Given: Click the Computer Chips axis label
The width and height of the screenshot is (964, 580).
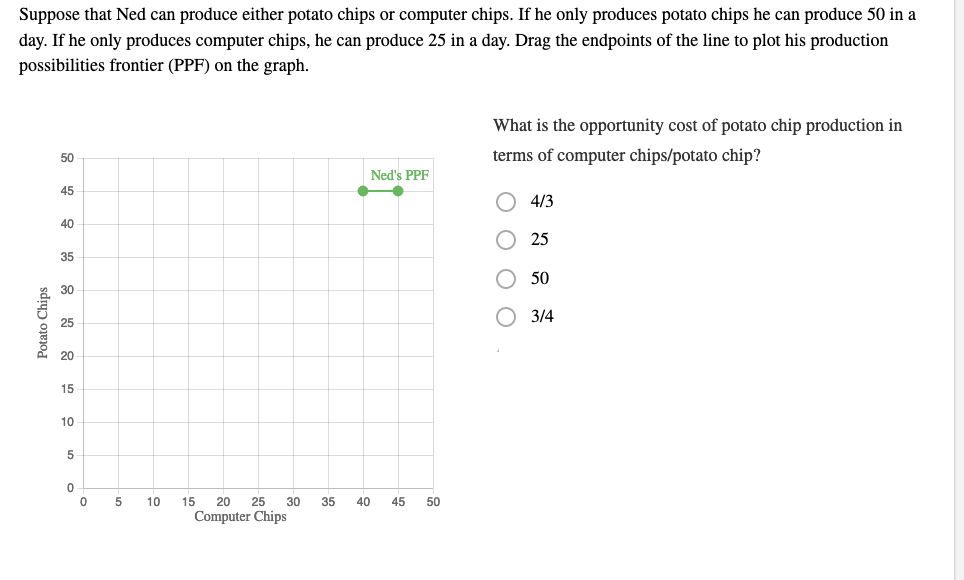Looking at the screenshot, I should 240,517.
